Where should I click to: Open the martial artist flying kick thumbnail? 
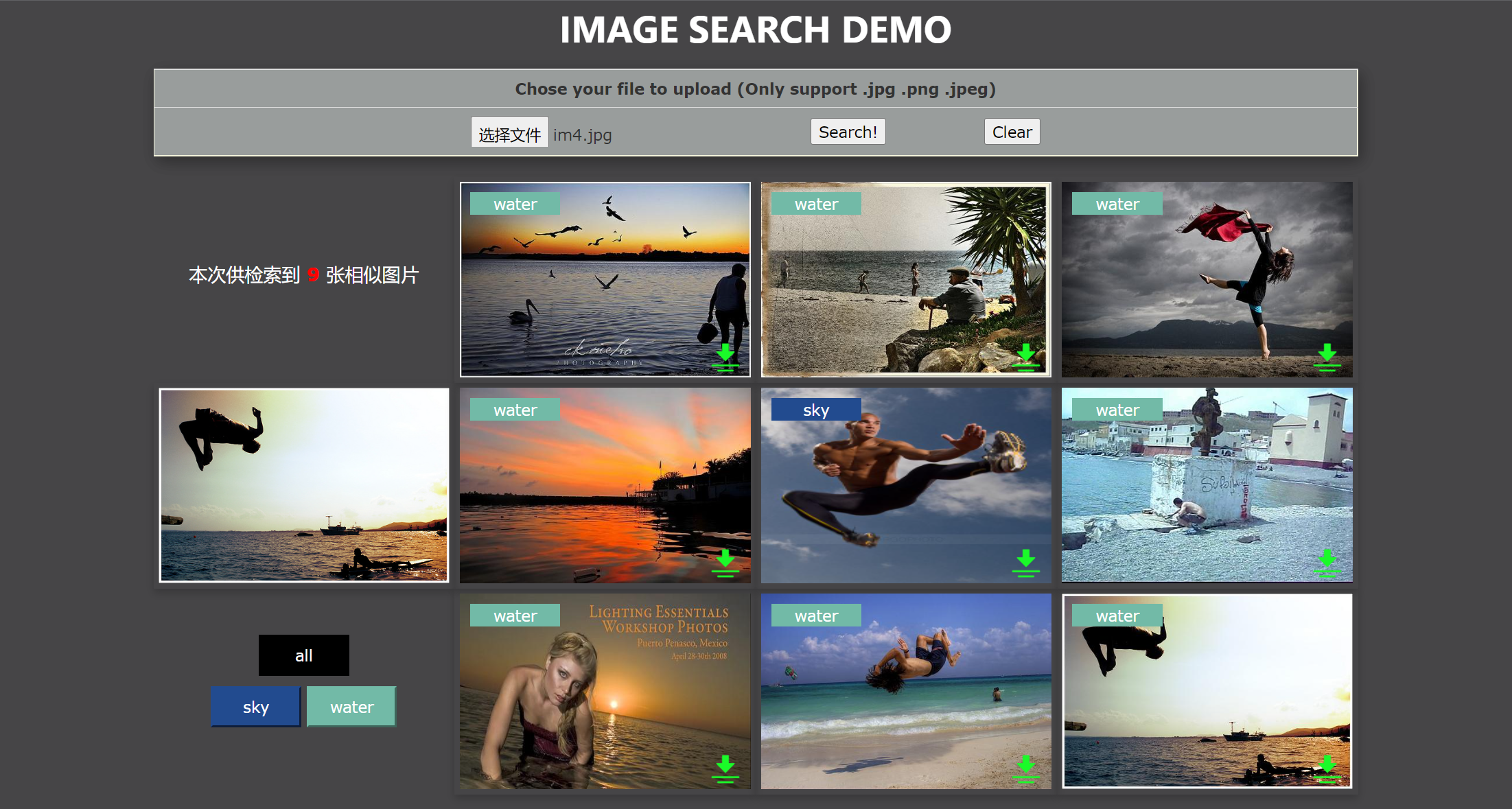tap(906, 485)
